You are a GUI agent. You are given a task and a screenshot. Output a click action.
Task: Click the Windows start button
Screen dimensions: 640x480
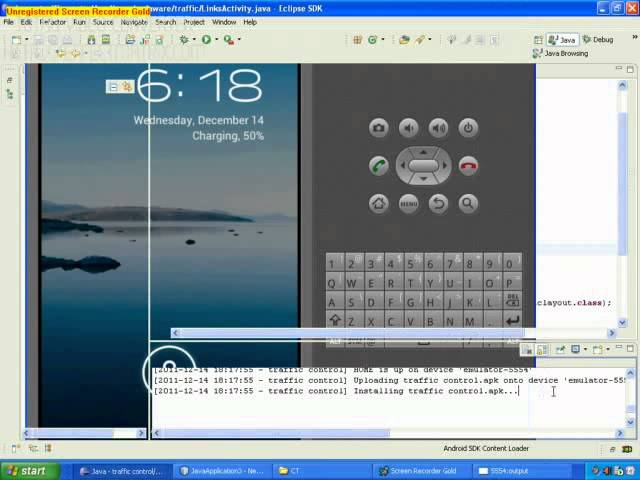click(x=30, y=471)
